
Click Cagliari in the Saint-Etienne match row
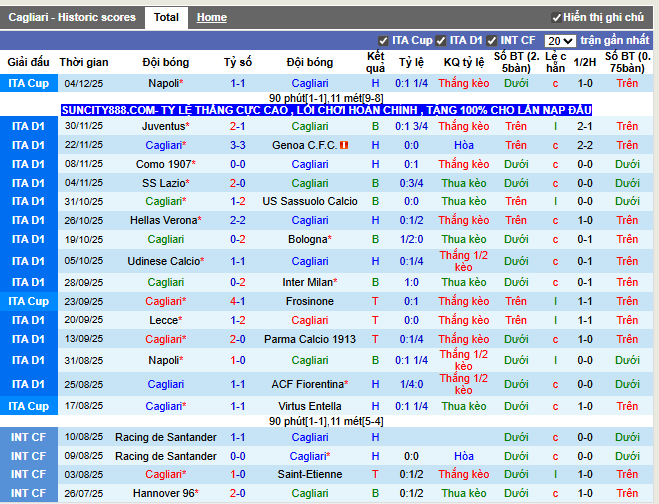[x=166, y=474]
